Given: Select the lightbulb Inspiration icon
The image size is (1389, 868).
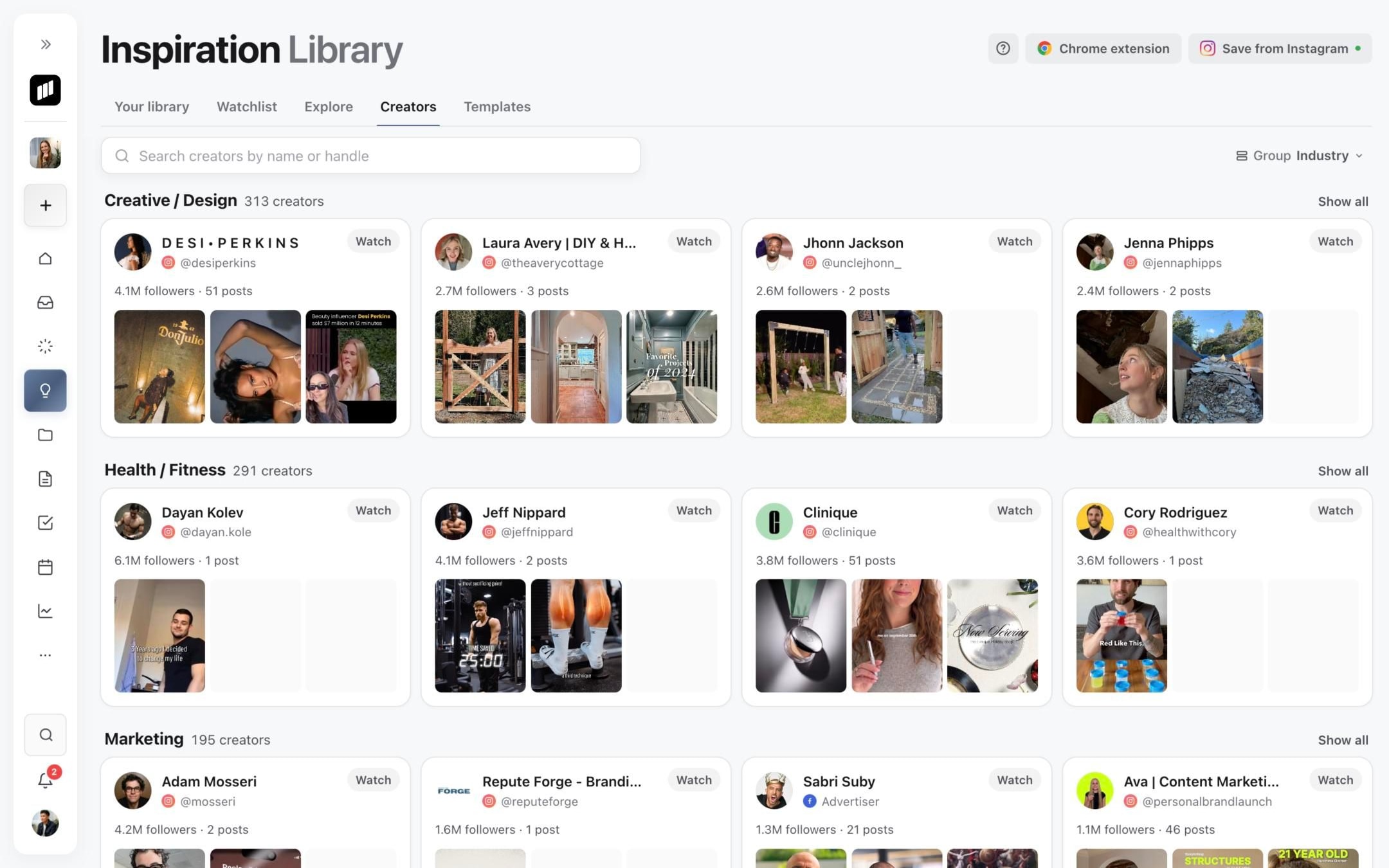Looking at the screenshot, I should tap(45, 390).
